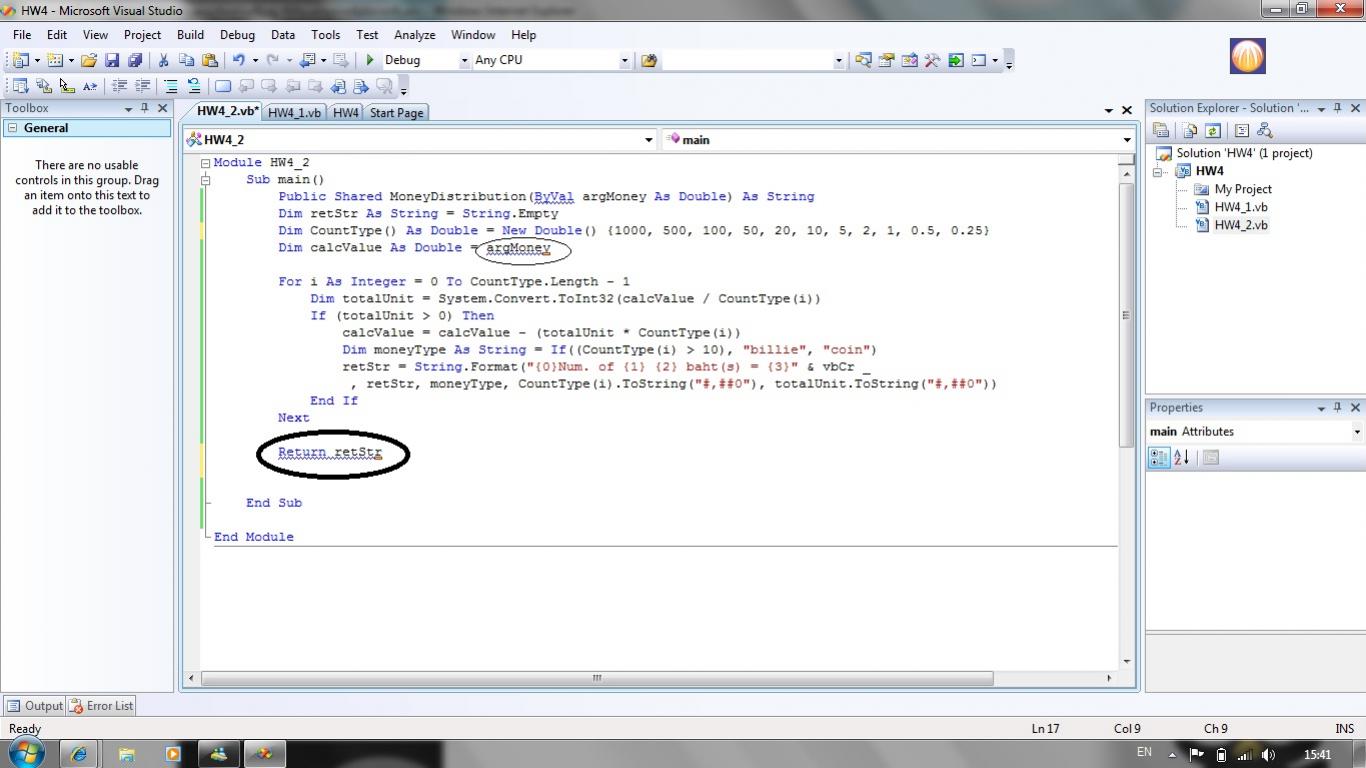Click the Cut scissors icon
1366x768 pixels.
point(163,60)
